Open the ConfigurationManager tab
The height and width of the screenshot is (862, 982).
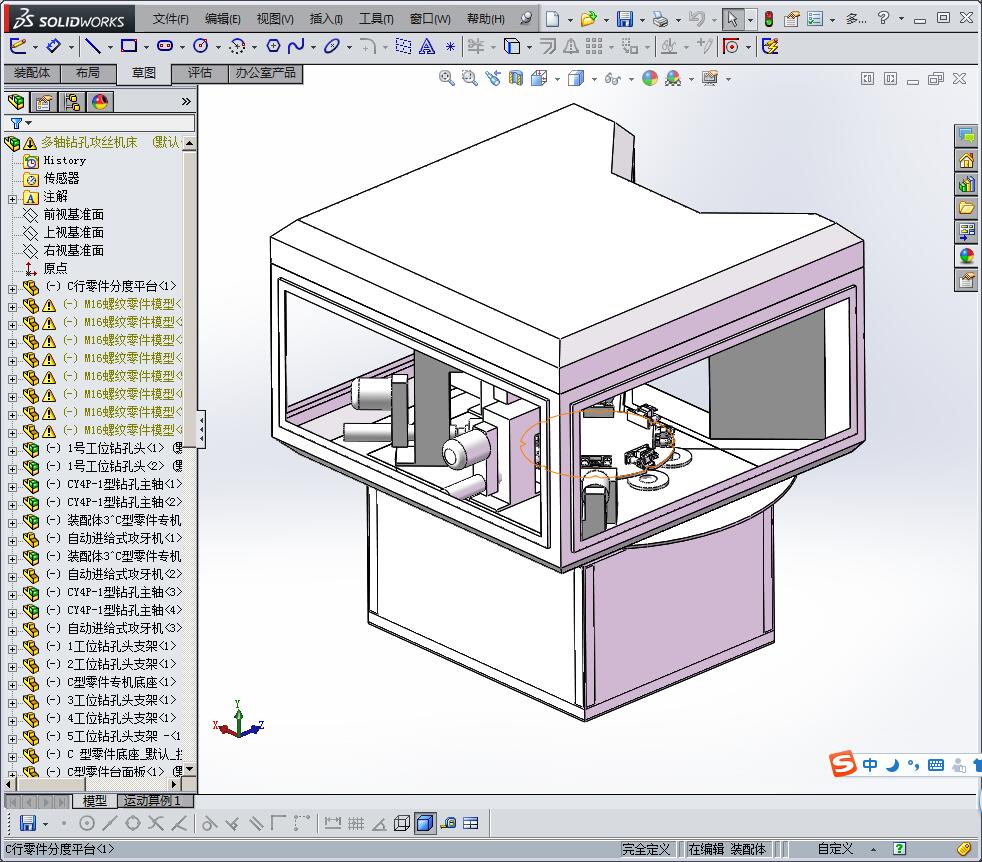(x=72, y=101)
